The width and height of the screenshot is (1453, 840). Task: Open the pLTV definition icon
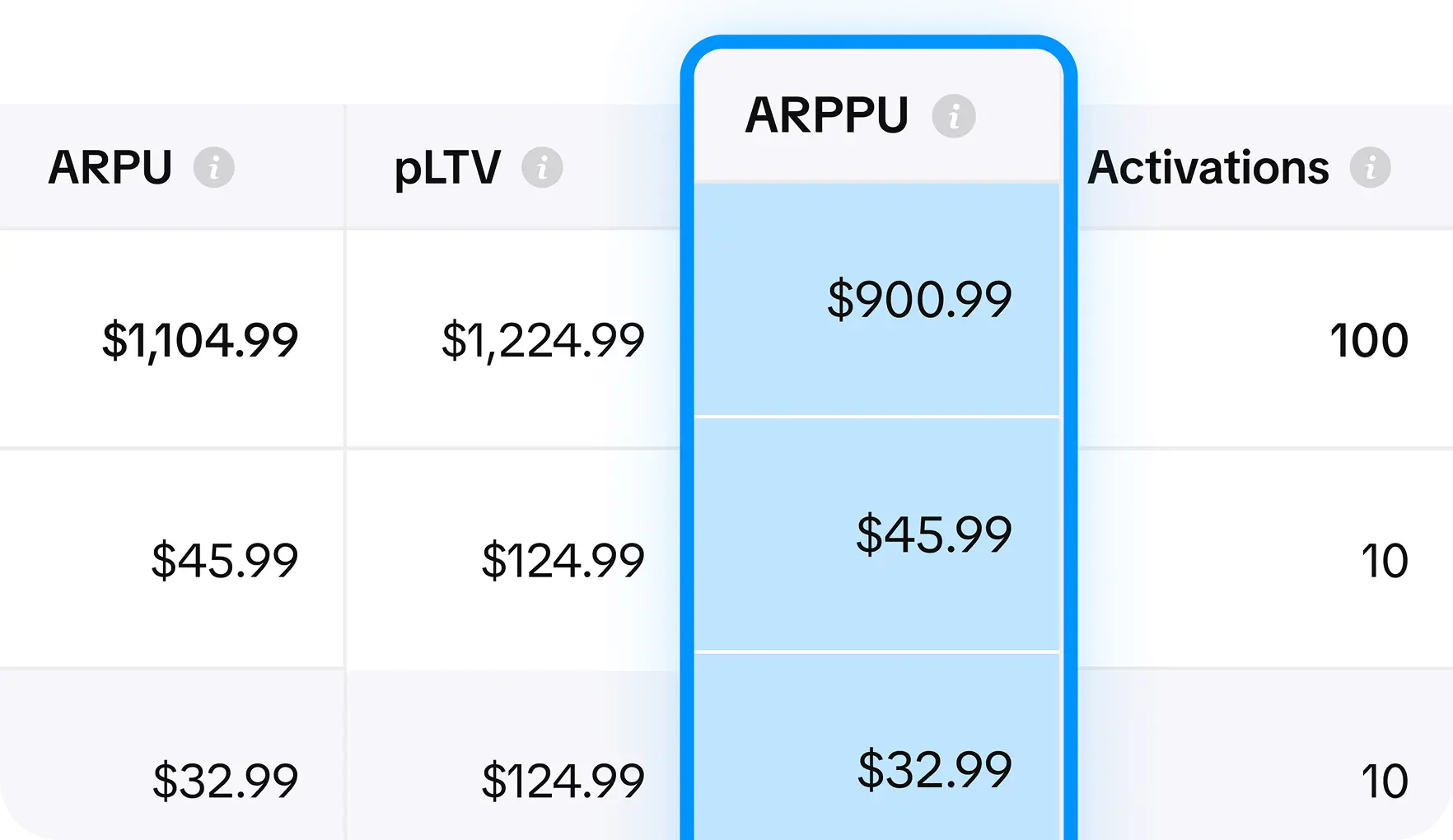click(544, 167)
